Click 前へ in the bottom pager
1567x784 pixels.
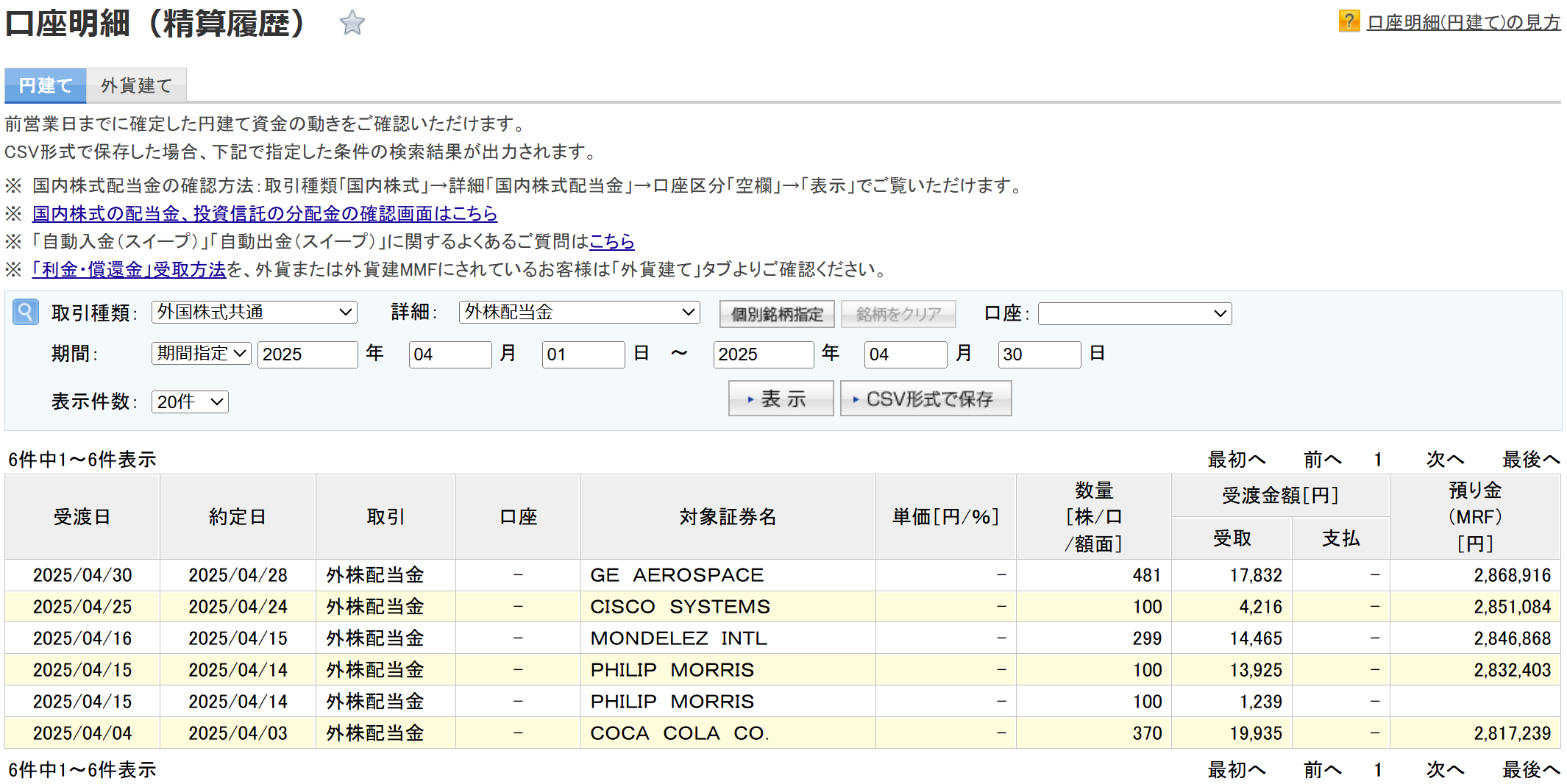pos(1323,770)
